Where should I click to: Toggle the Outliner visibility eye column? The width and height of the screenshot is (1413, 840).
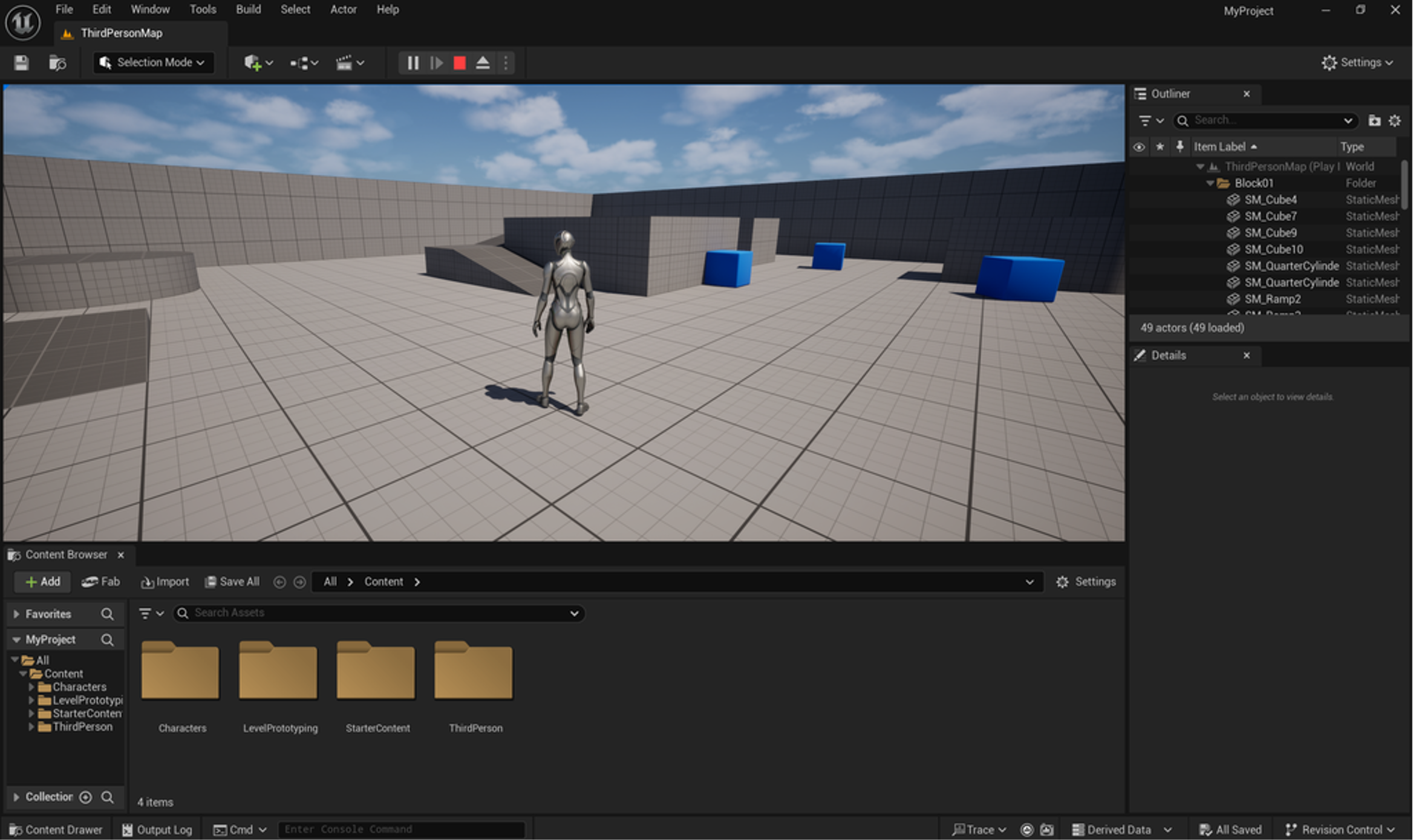tap(1138, 147)
